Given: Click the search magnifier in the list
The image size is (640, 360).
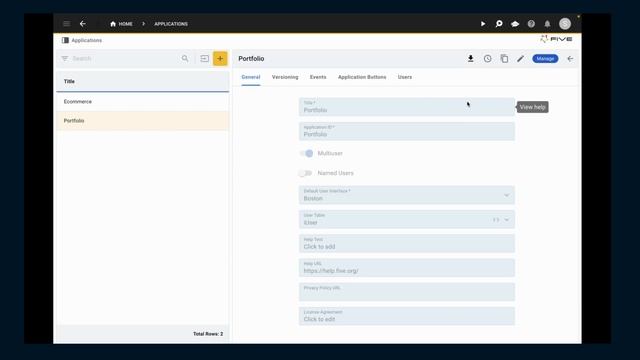Looking at the screenshot, I should click(x=185, y=58).
